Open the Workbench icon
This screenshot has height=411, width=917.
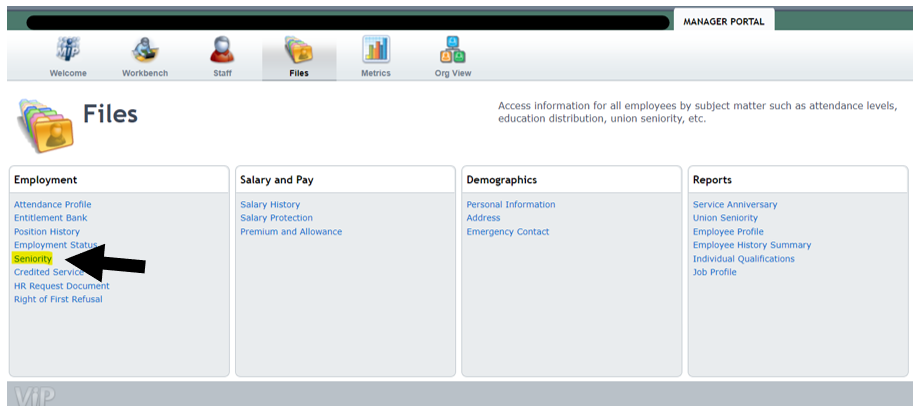[145, 50]
